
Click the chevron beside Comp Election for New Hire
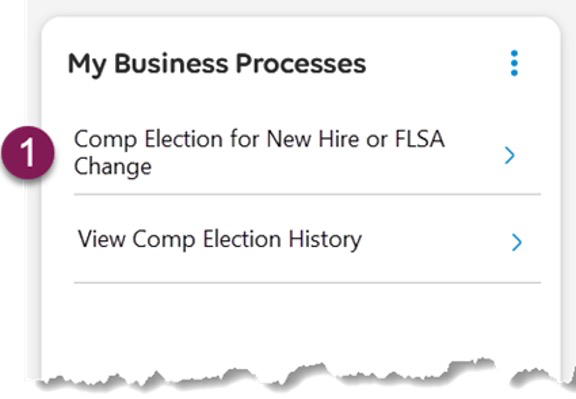[x=510, y=155]
